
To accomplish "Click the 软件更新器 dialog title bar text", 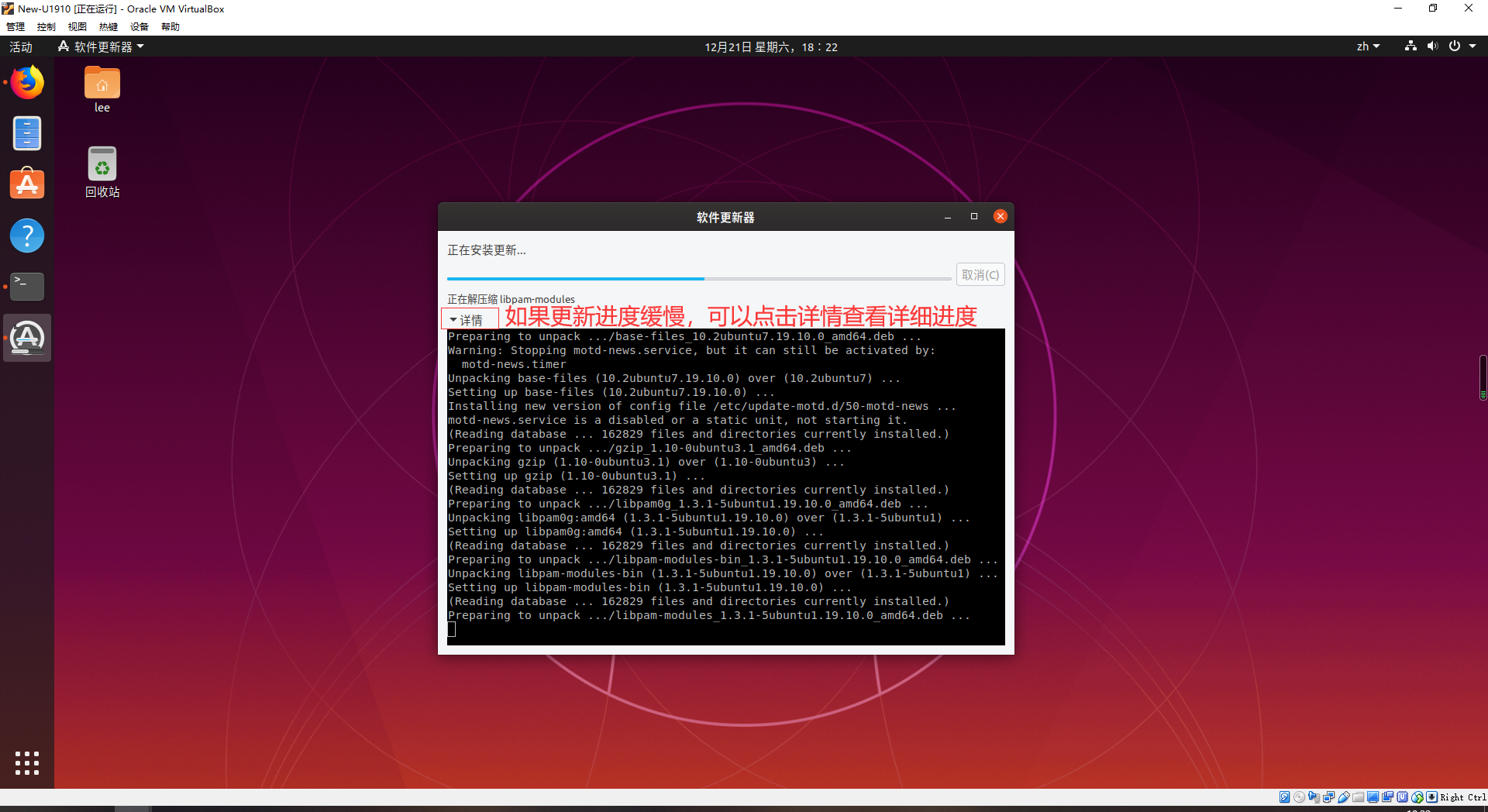I will 725,217.
